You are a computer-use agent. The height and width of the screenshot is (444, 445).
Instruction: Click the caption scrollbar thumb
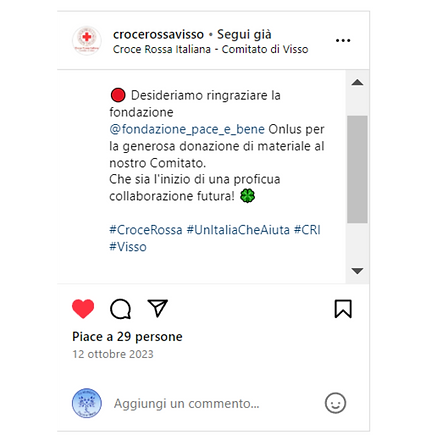tap(357, 169)
